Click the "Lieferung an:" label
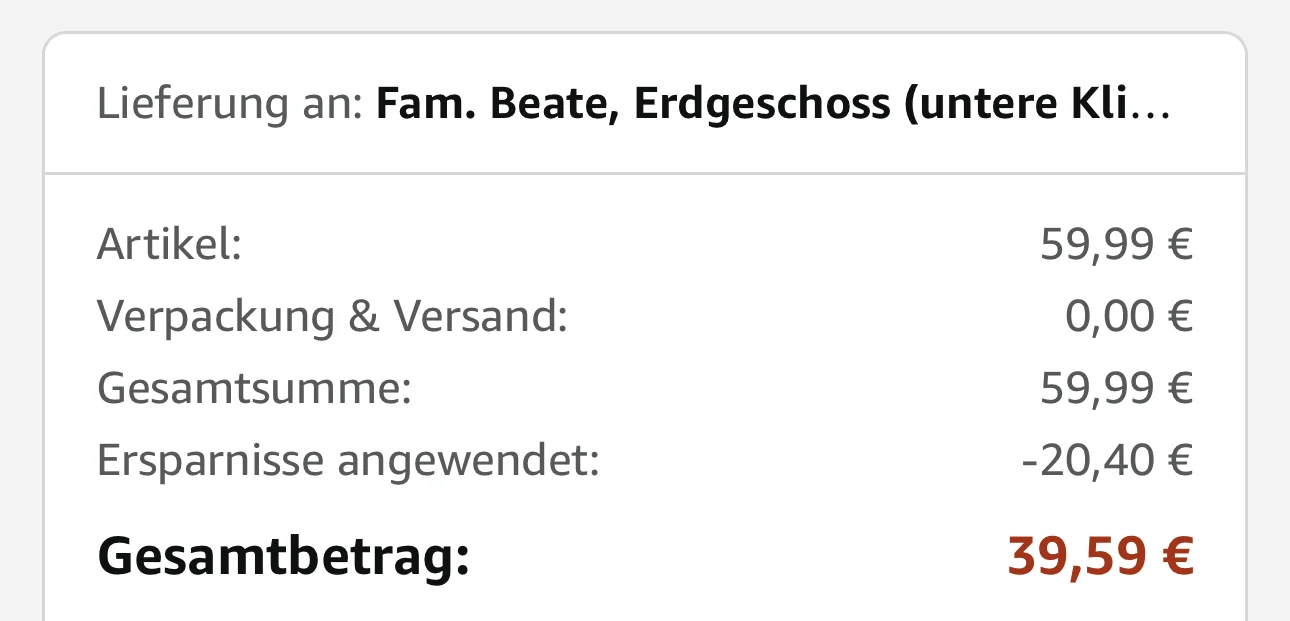1290x621 pixels. tap(229, 103)
